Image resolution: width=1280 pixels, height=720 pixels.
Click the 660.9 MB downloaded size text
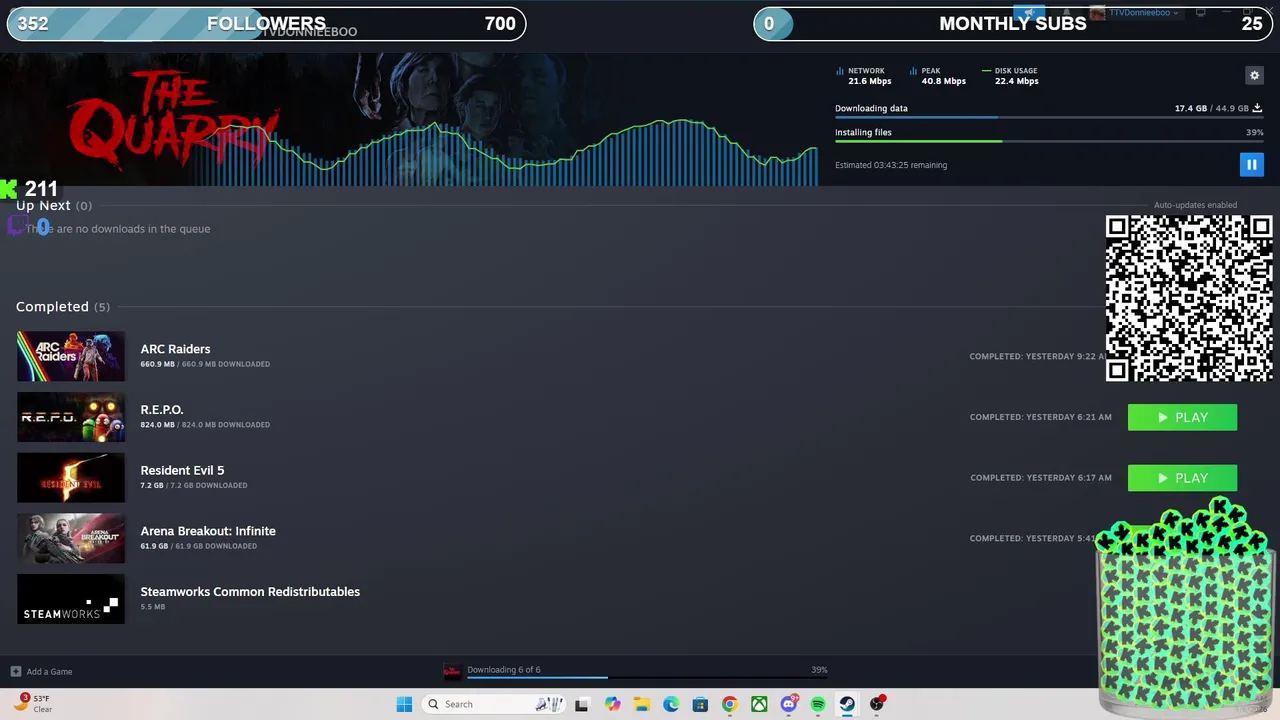tap(205, 364)
